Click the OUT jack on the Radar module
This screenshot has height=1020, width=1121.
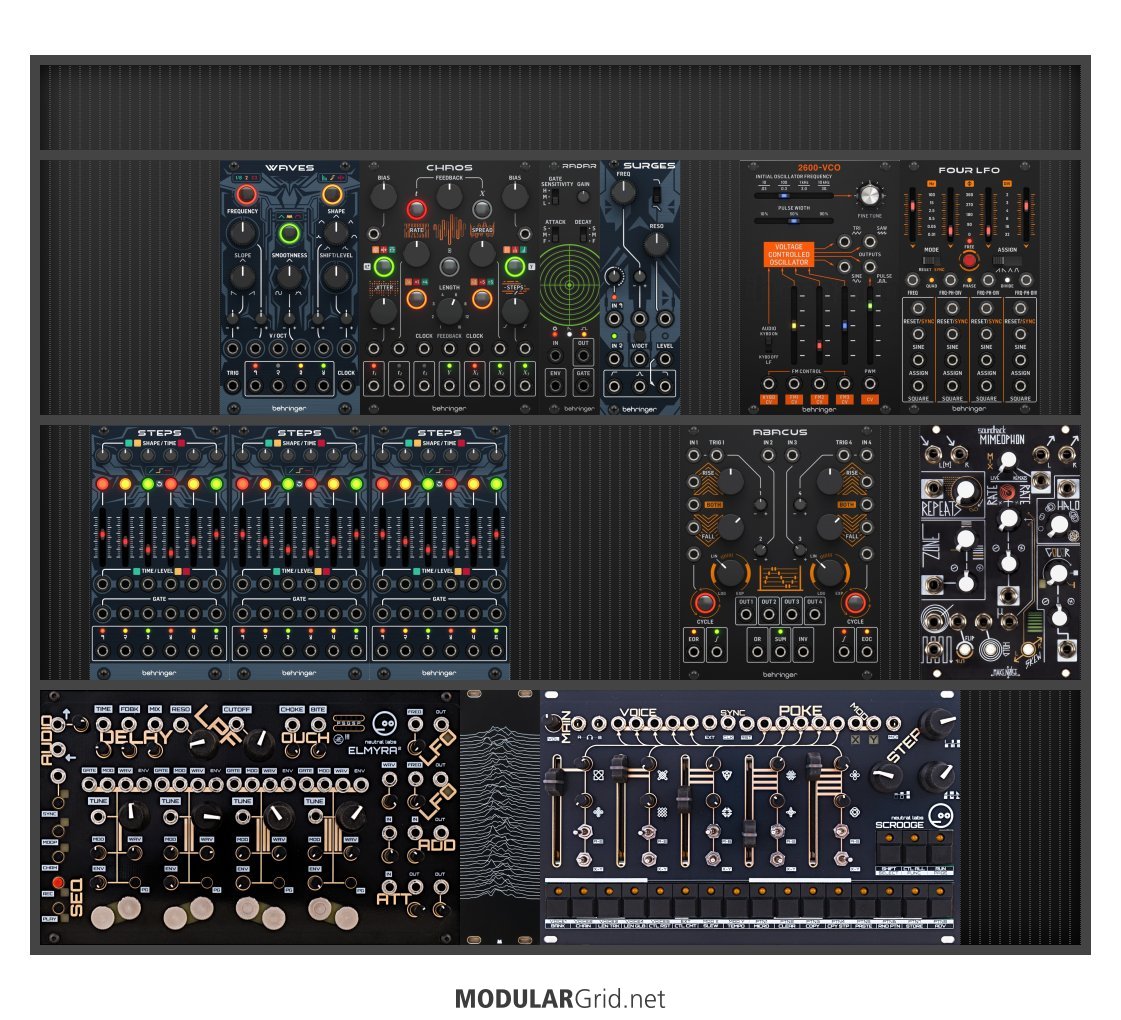pyautogui.click(x=583, y=356)
